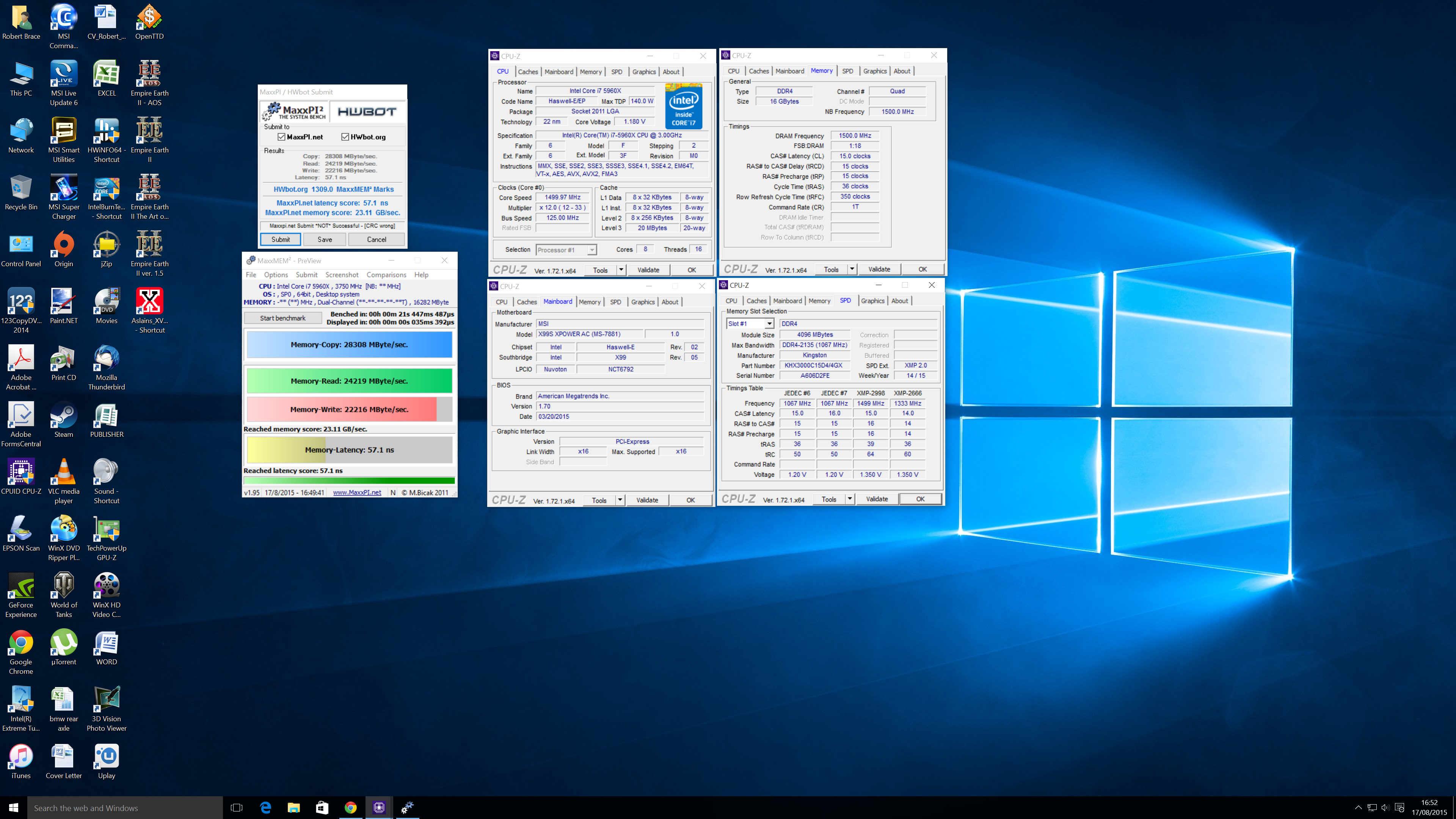Open Tools dropdown arrow in Memory tab window
Screen dimensions: 1456x819
[852, 270]
